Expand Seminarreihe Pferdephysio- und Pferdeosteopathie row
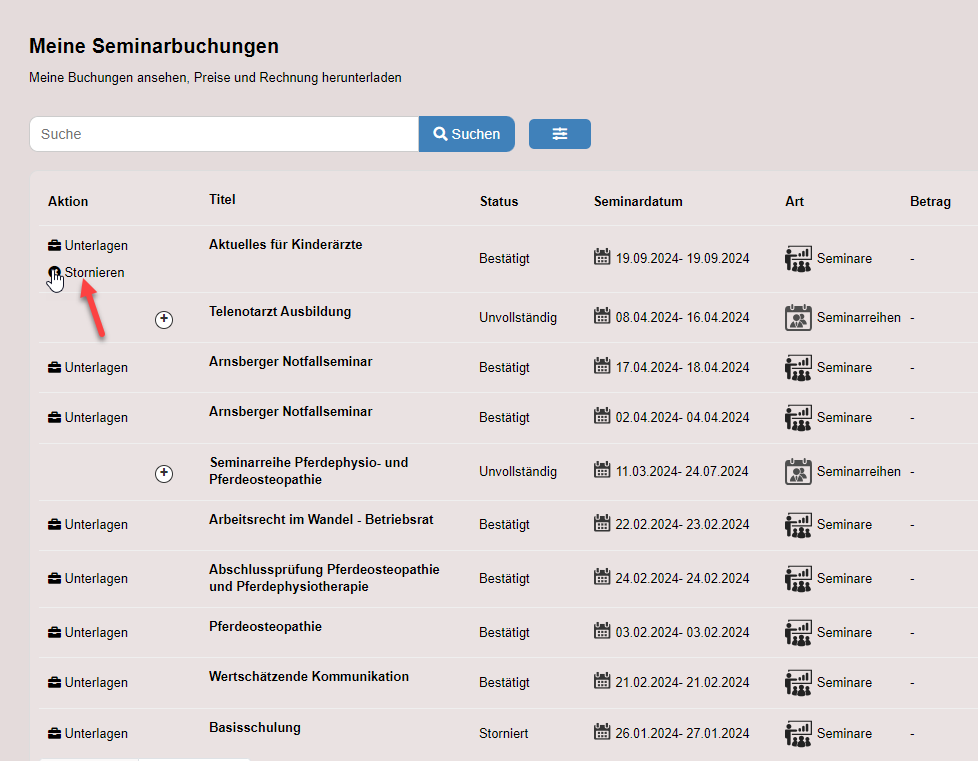This screenshot has width=978, height=761. tap(164, 474)
